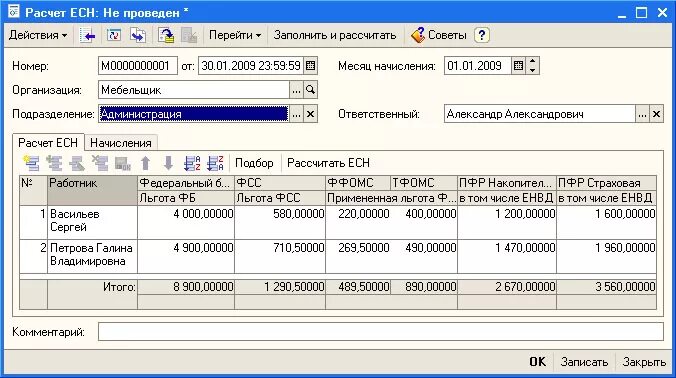676x378 pixels.
Task: Click the subordination structure toolbar icon
Action: [138, 35]
